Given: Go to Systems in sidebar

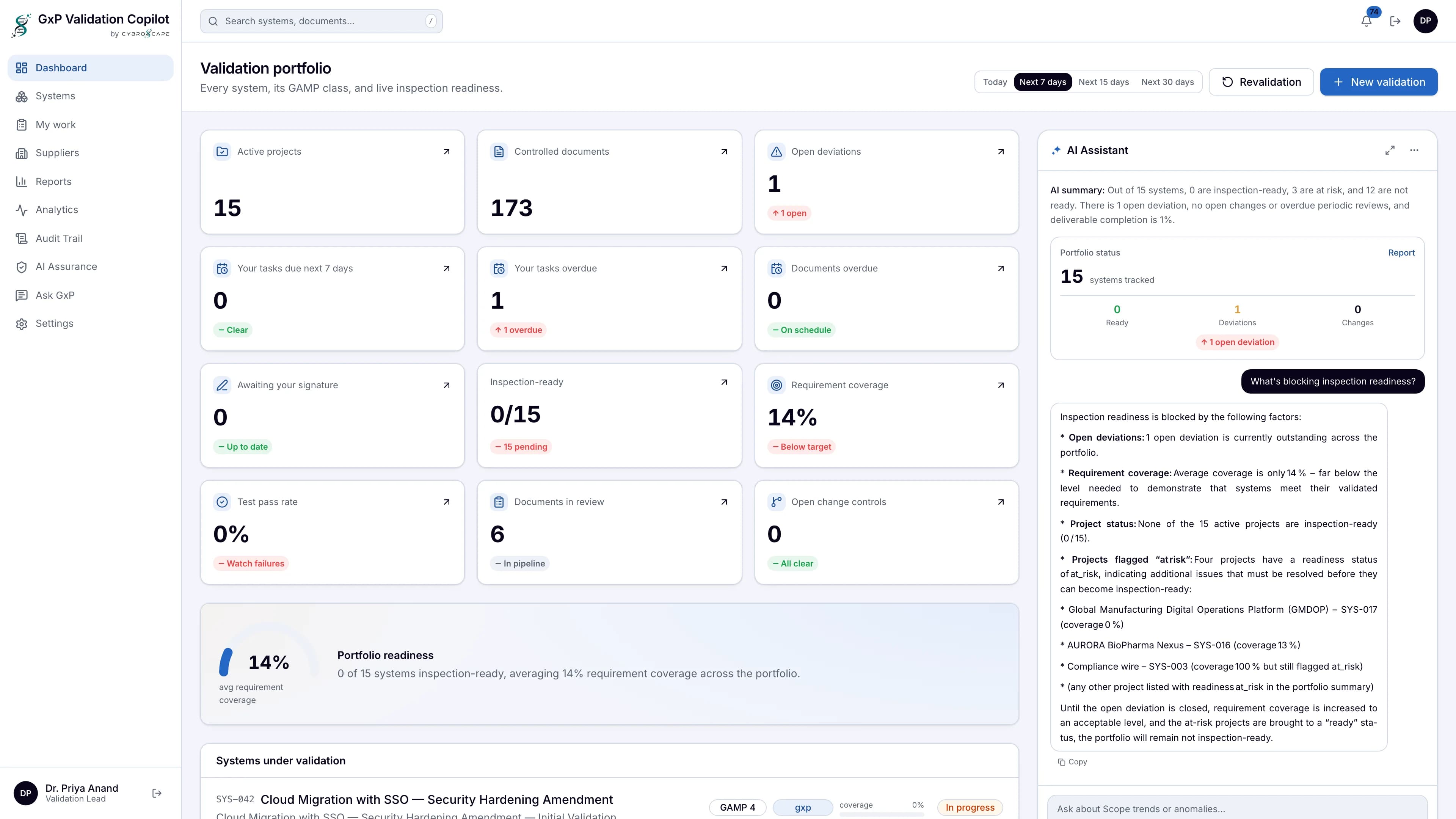Looking at the screenshot, I should click(x=91, y=96).
